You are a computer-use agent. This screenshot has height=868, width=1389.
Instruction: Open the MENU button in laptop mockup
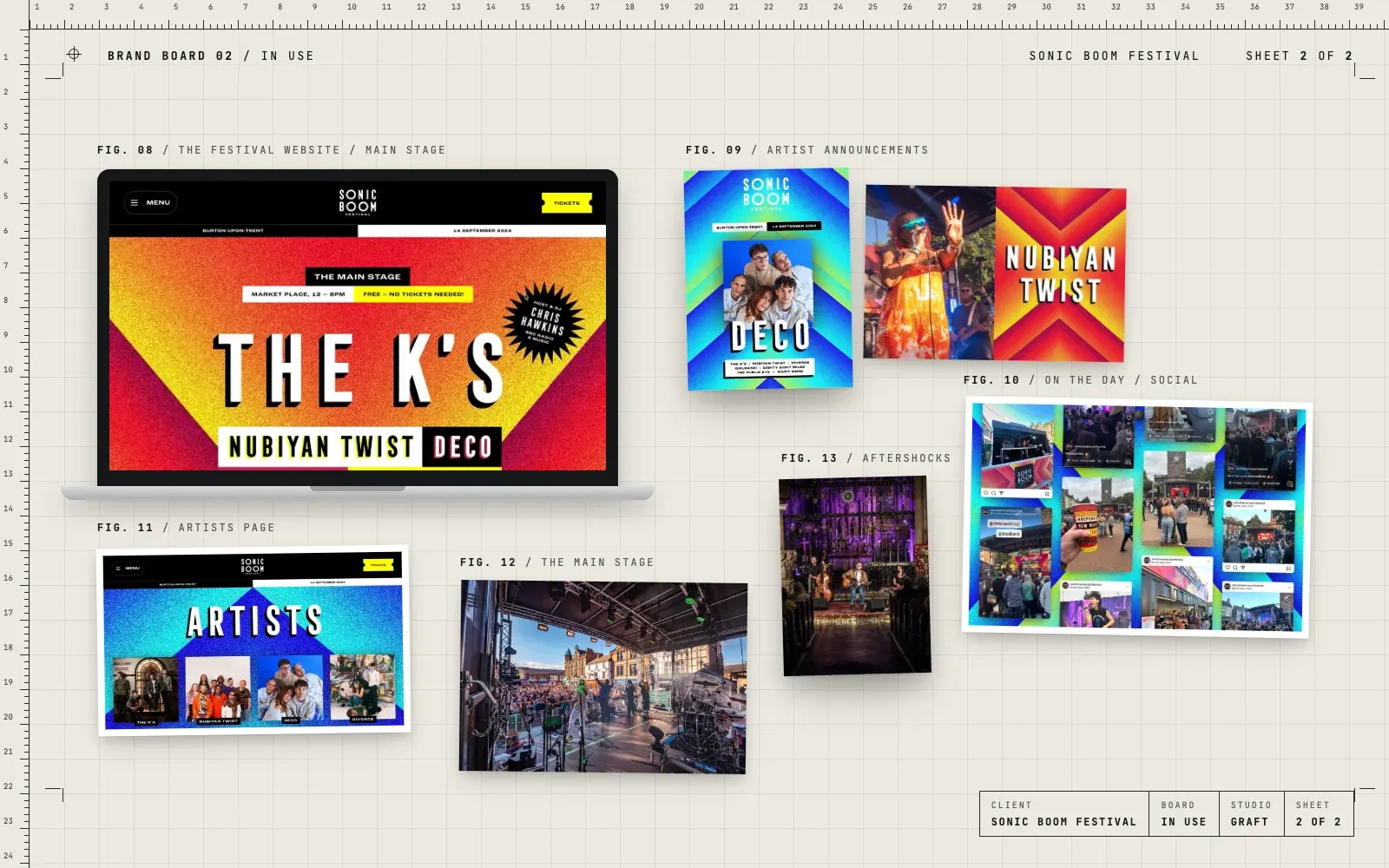pyautogui.click(x=151, y=202)
